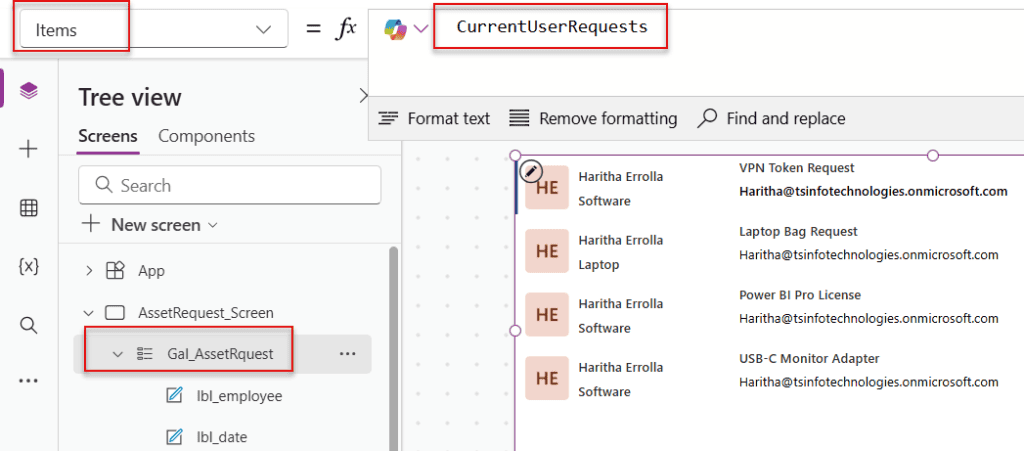Click 'USB-C Monitor Adapter' text
1024x451 pixels.
click(x=809, y=358)
